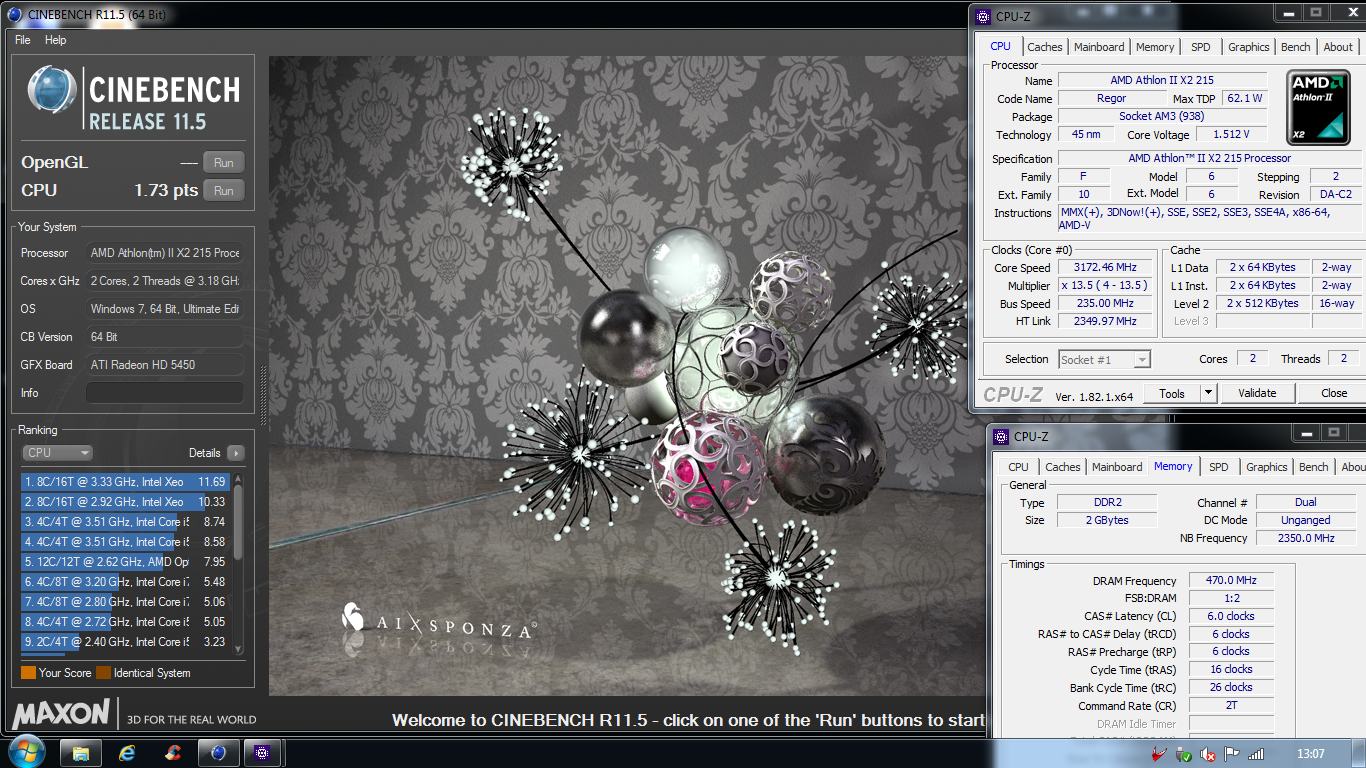Launch Internet Explorer from the taskbar

pyautogui.click(x=127, y=752)
